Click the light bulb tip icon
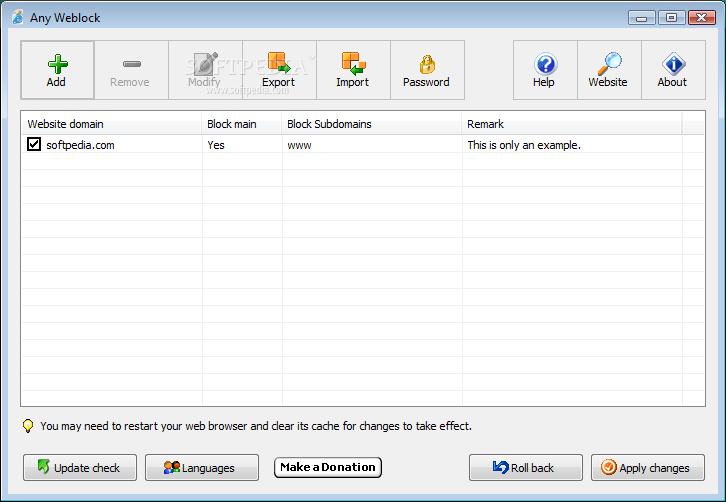This screenshot has width=726, height=502. [28, 426]
